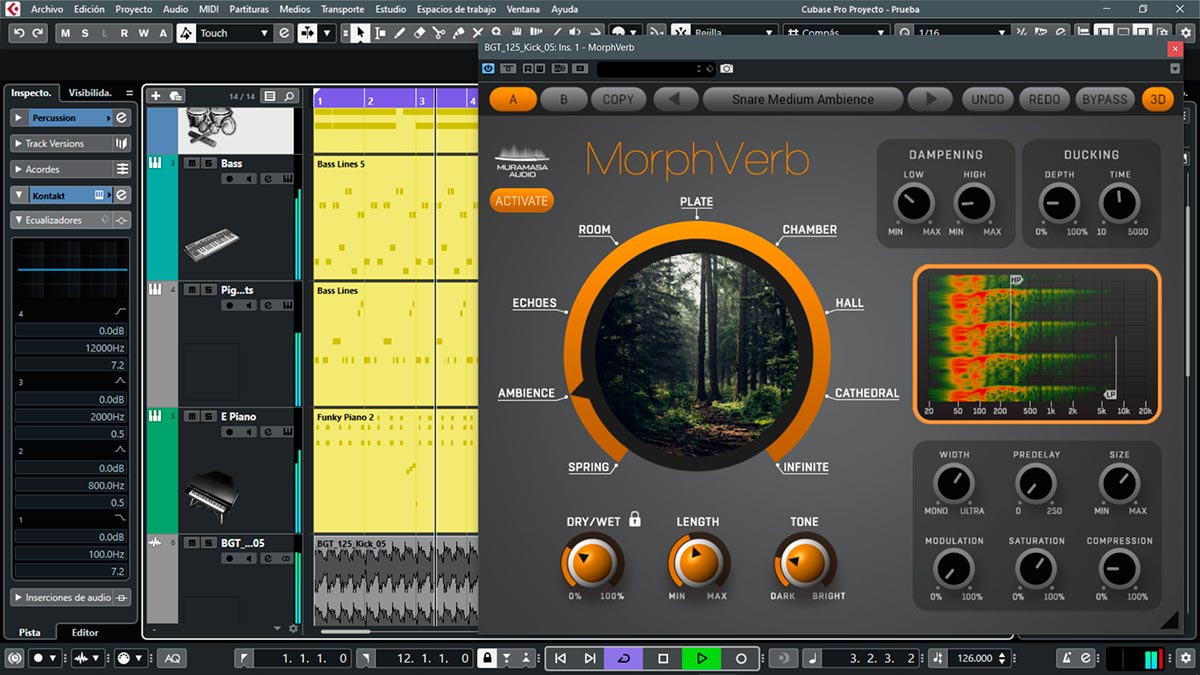Expand the Percussion inspector section
Screen dimensions: 1200x675
tap(19, 118)
